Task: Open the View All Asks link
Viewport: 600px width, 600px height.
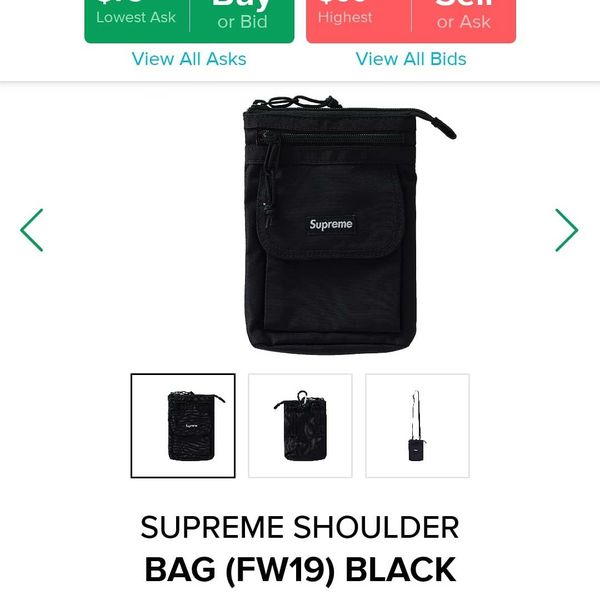Action: tap(189, 59)
